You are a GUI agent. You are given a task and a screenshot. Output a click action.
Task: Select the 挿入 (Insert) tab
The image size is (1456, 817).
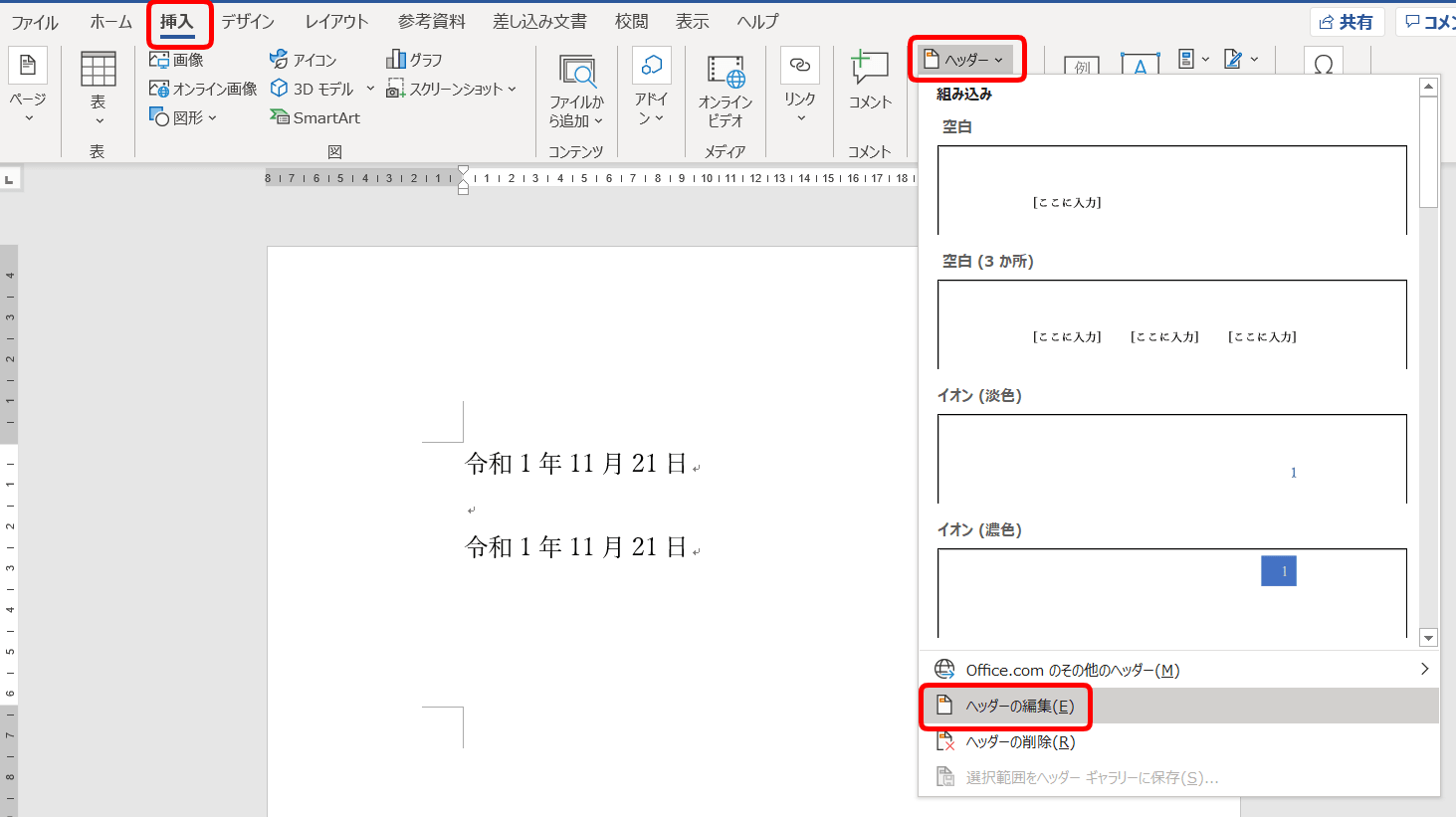[x=177, y=22]
